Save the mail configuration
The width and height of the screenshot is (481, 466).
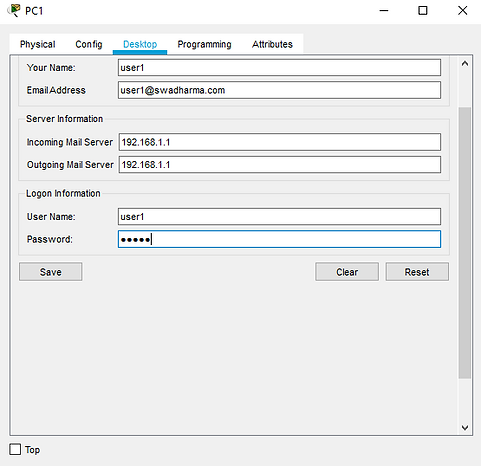51,272
